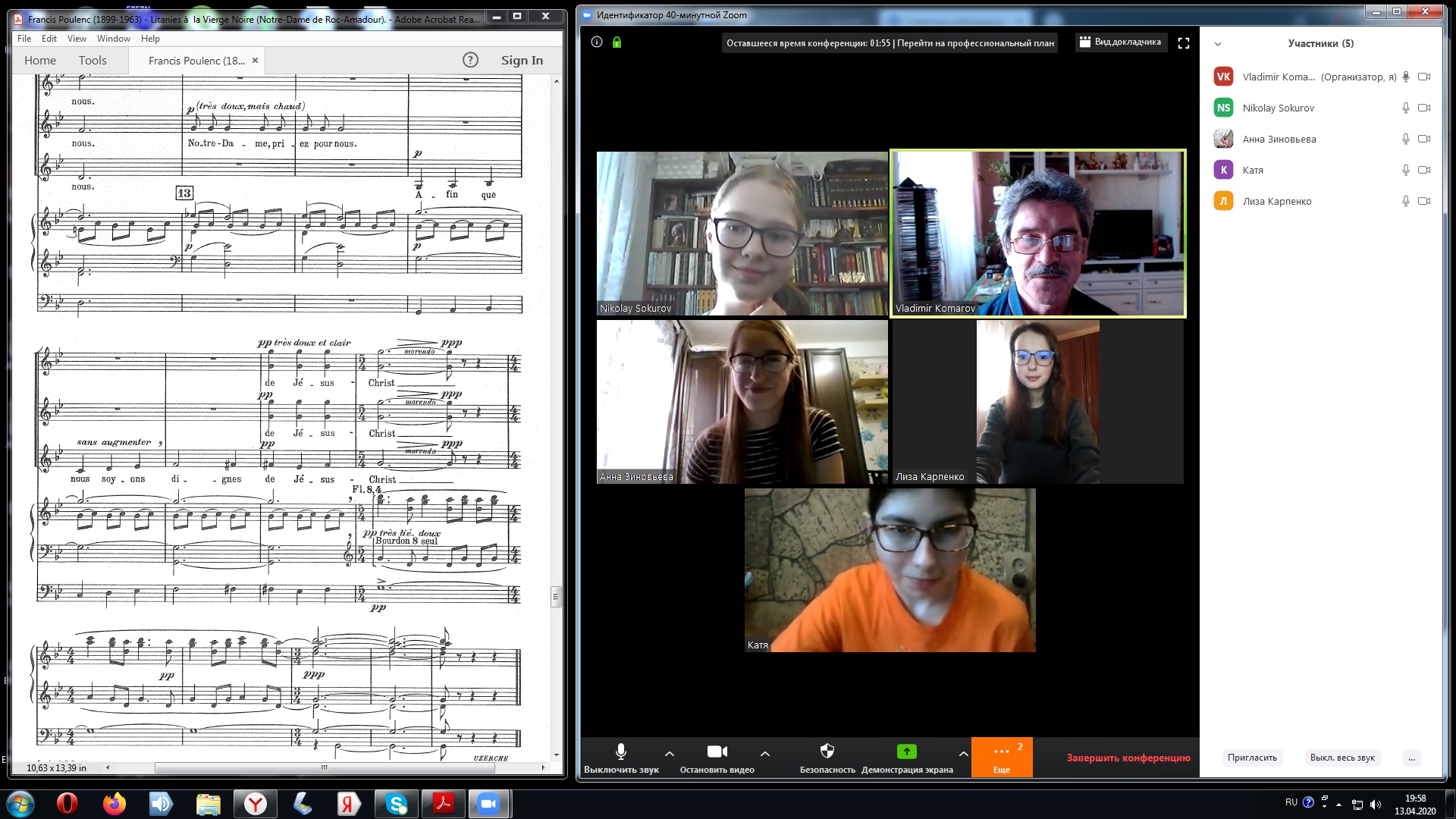The width and height of the screenshot is (1456, 819).
Task: Click Выкл. весь звук mute all button
Action: click(x=1342, y=758)
